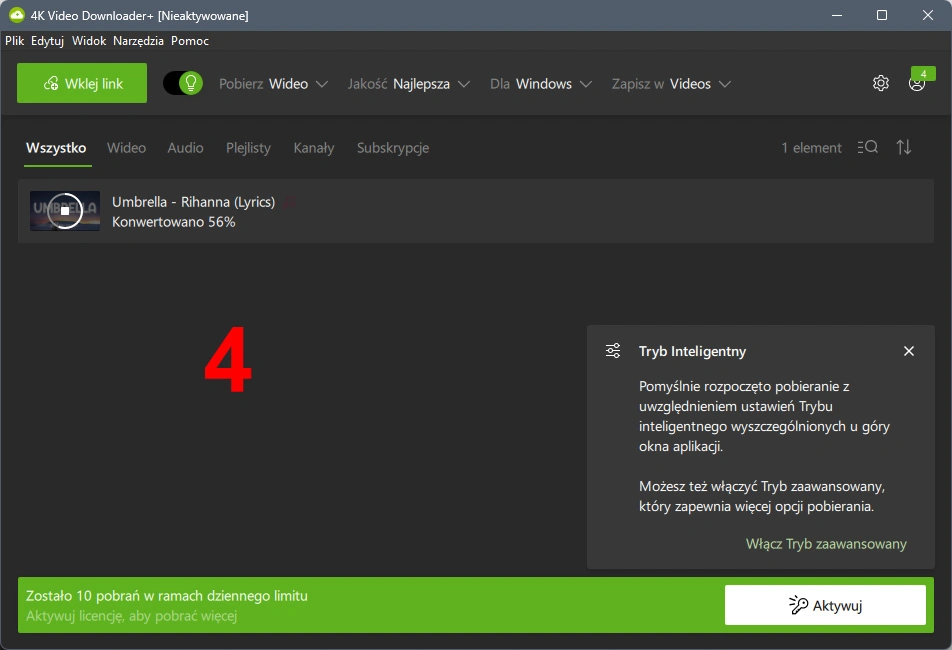This screenshot has height=650, width=952.
Task: Toggle the Smart Mode lightbulb switch
Action: tap(183, 83)
